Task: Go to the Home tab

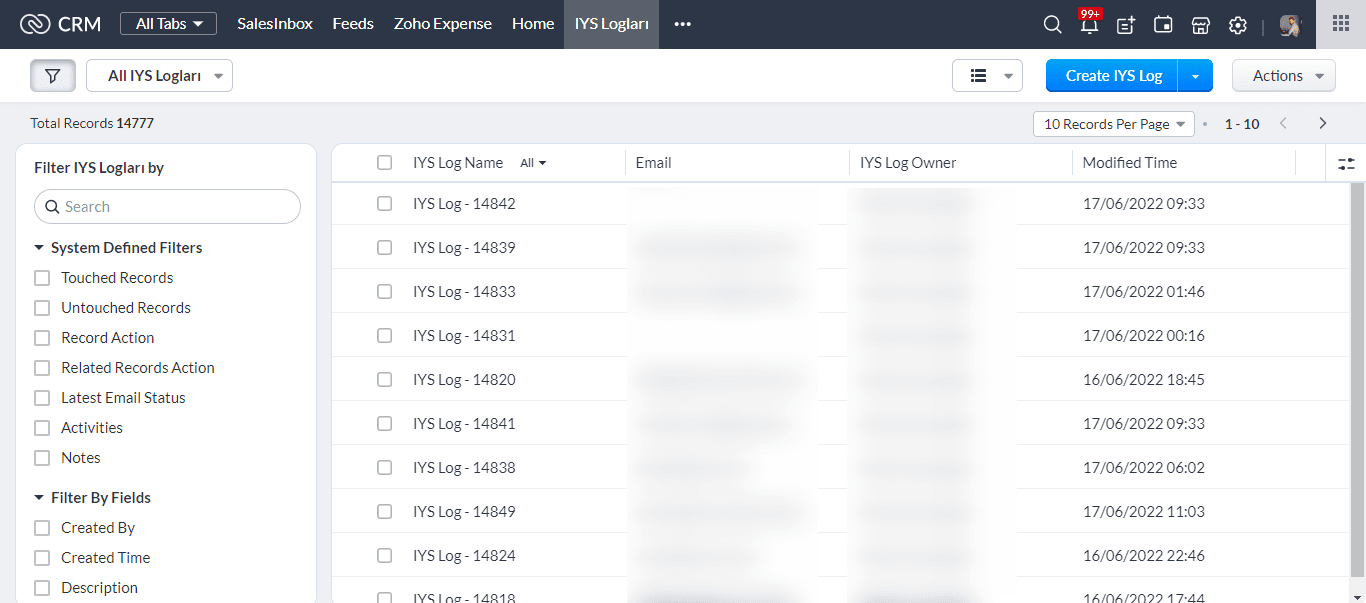Action: pos(533,24)
